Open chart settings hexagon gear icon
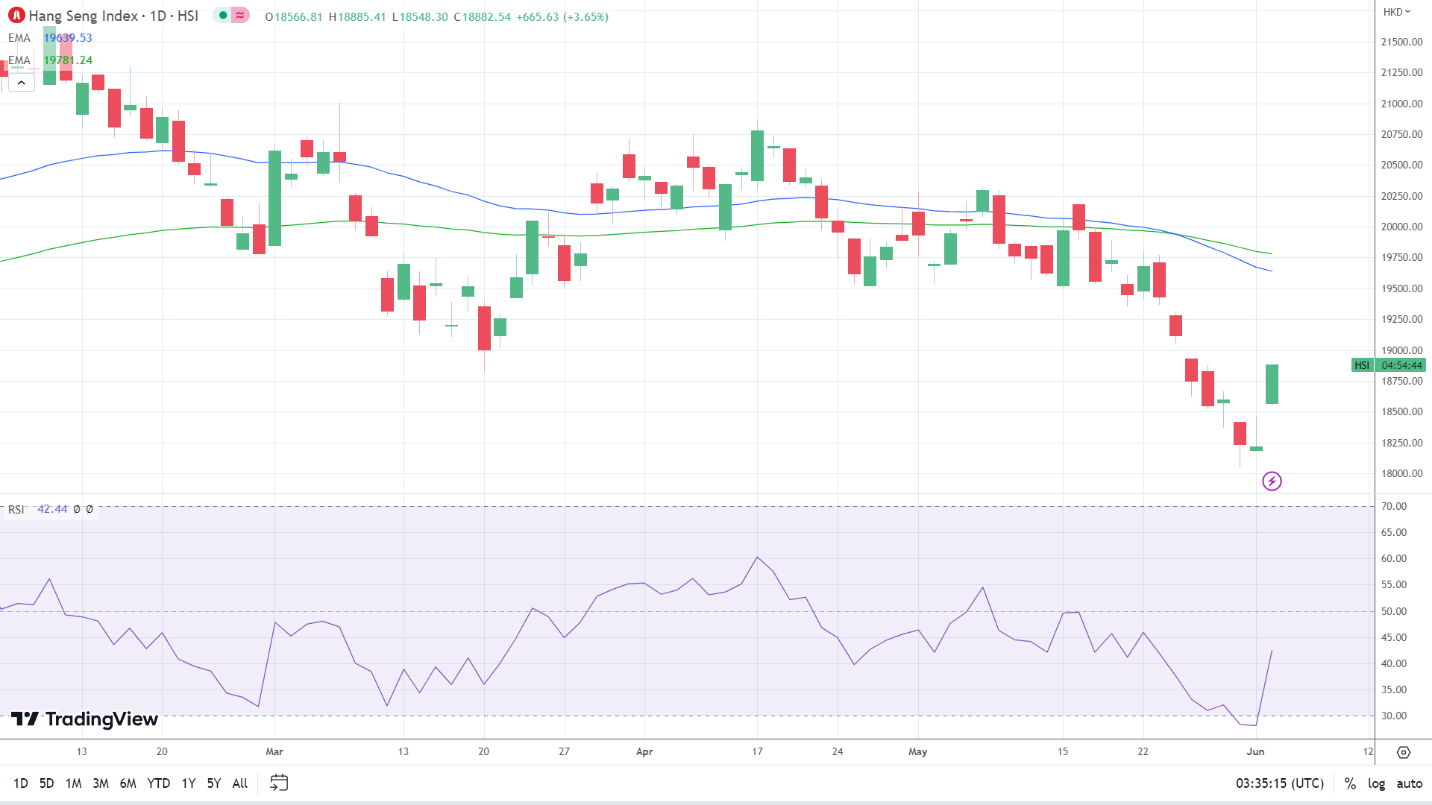Image resolution: width=1432 pixels, height=805 pixels. pos(1403,753)
